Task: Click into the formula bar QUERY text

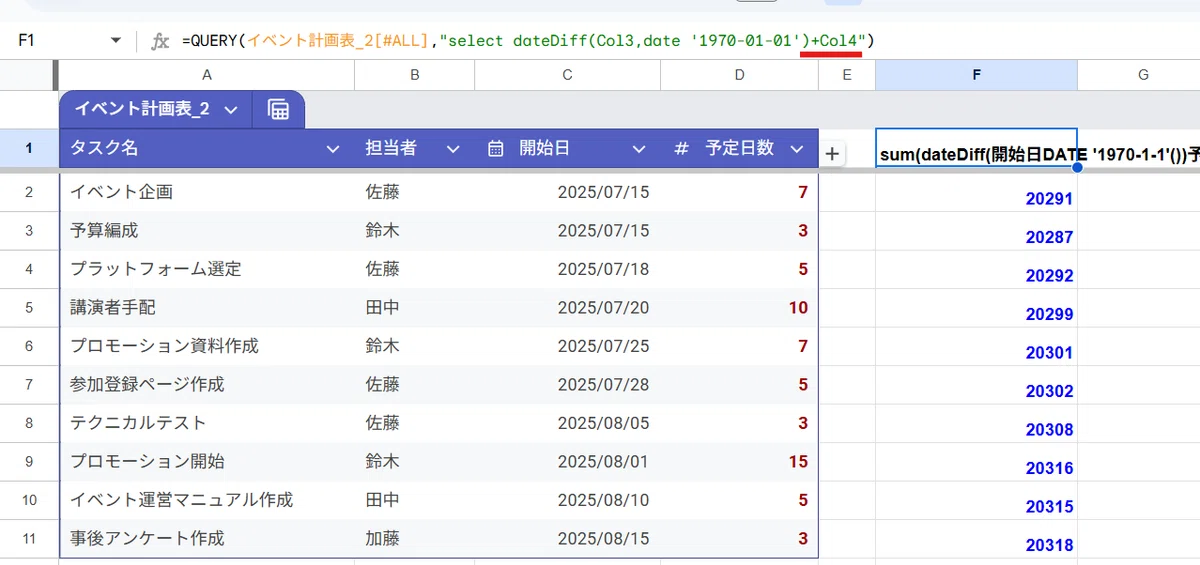Action: click(x=528, y=41)
